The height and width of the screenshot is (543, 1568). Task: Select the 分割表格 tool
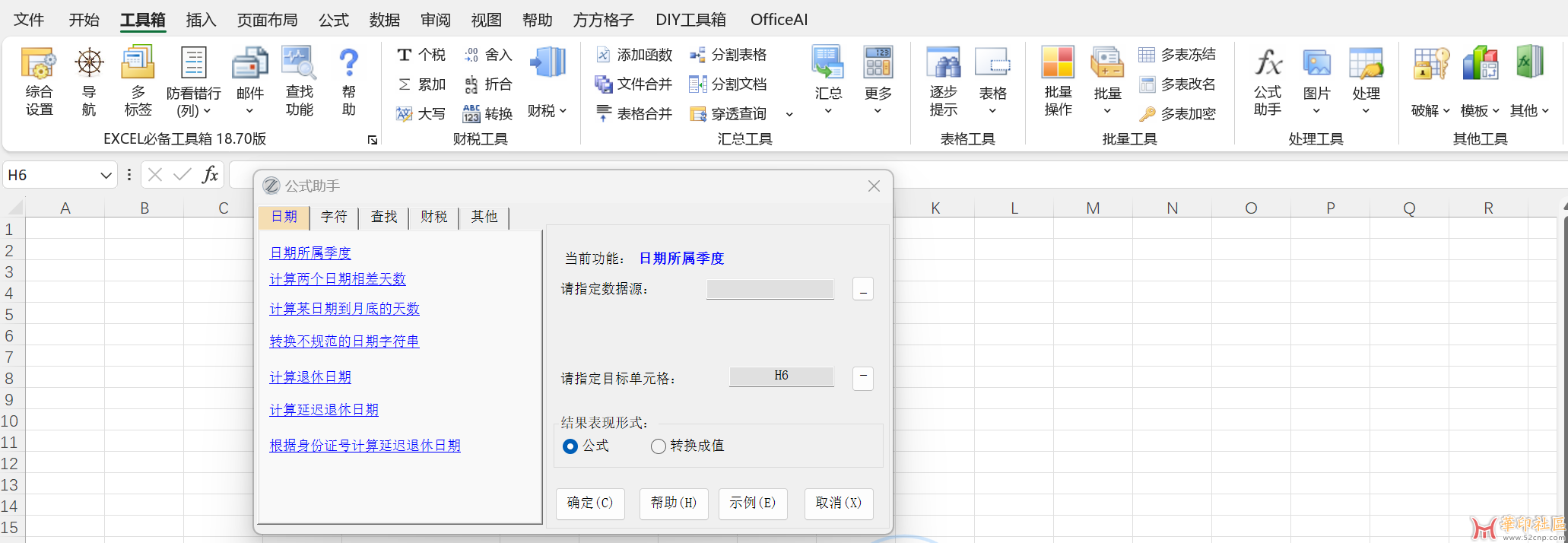click(728, 55)
